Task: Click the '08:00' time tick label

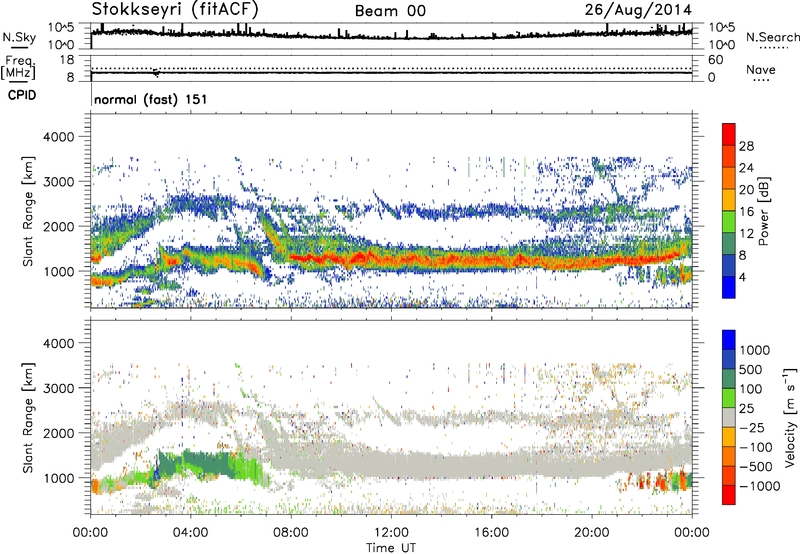Action: tap(291, 533)
